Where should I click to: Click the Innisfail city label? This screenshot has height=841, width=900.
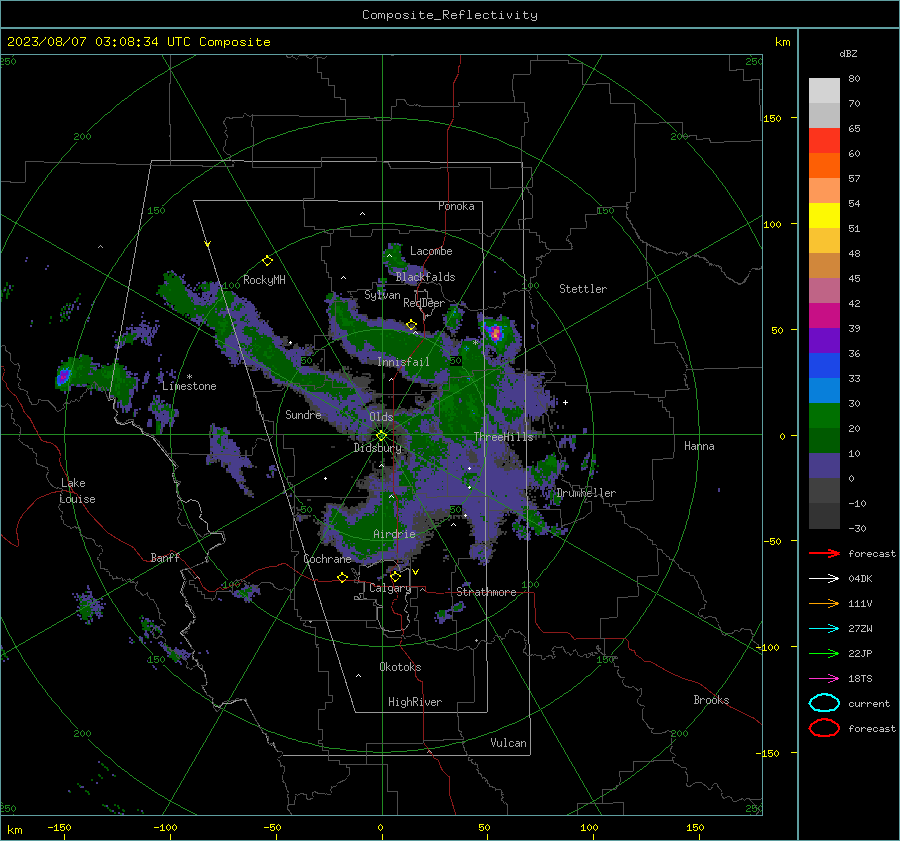(403, 362)
